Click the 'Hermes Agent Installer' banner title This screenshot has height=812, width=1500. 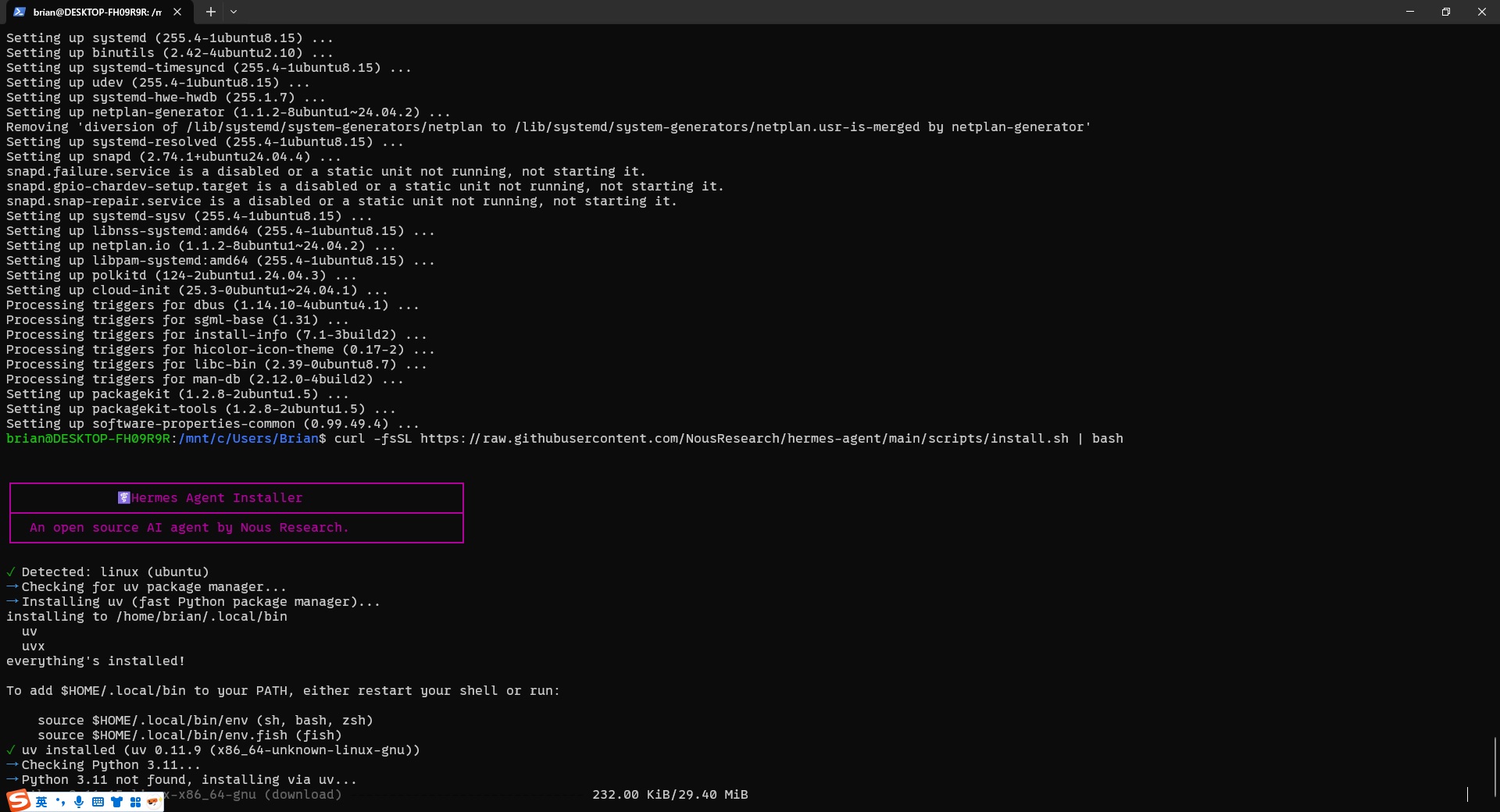(x=216, y=498)
